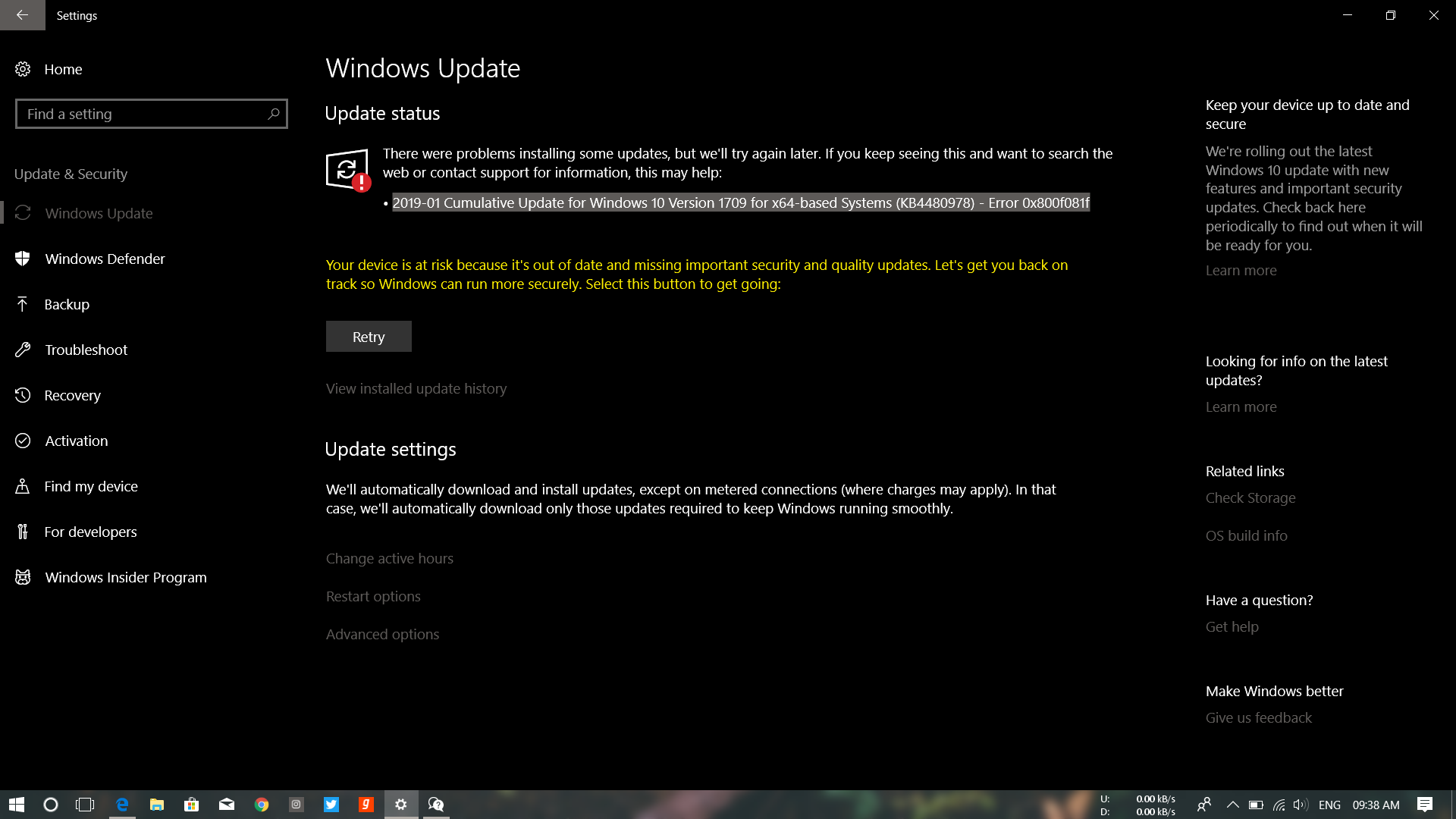Open the Home gear icon

coord(23,69)
